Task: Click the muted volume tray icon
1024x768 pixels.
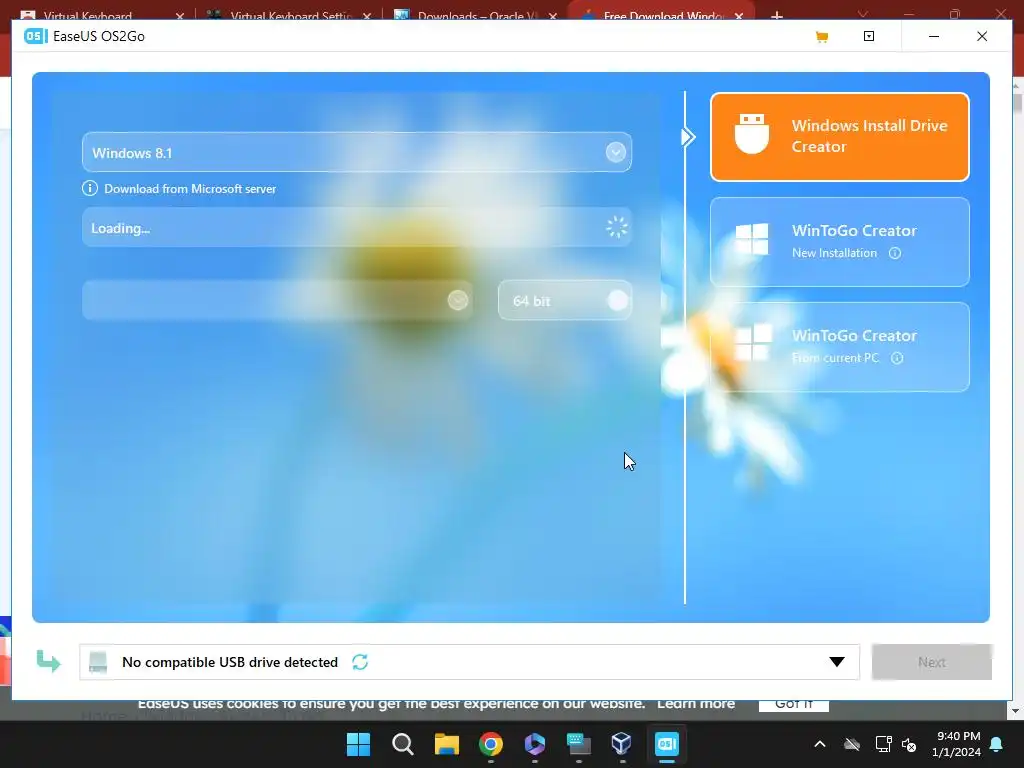Action: pyautogui.click(x=909, y=744)
